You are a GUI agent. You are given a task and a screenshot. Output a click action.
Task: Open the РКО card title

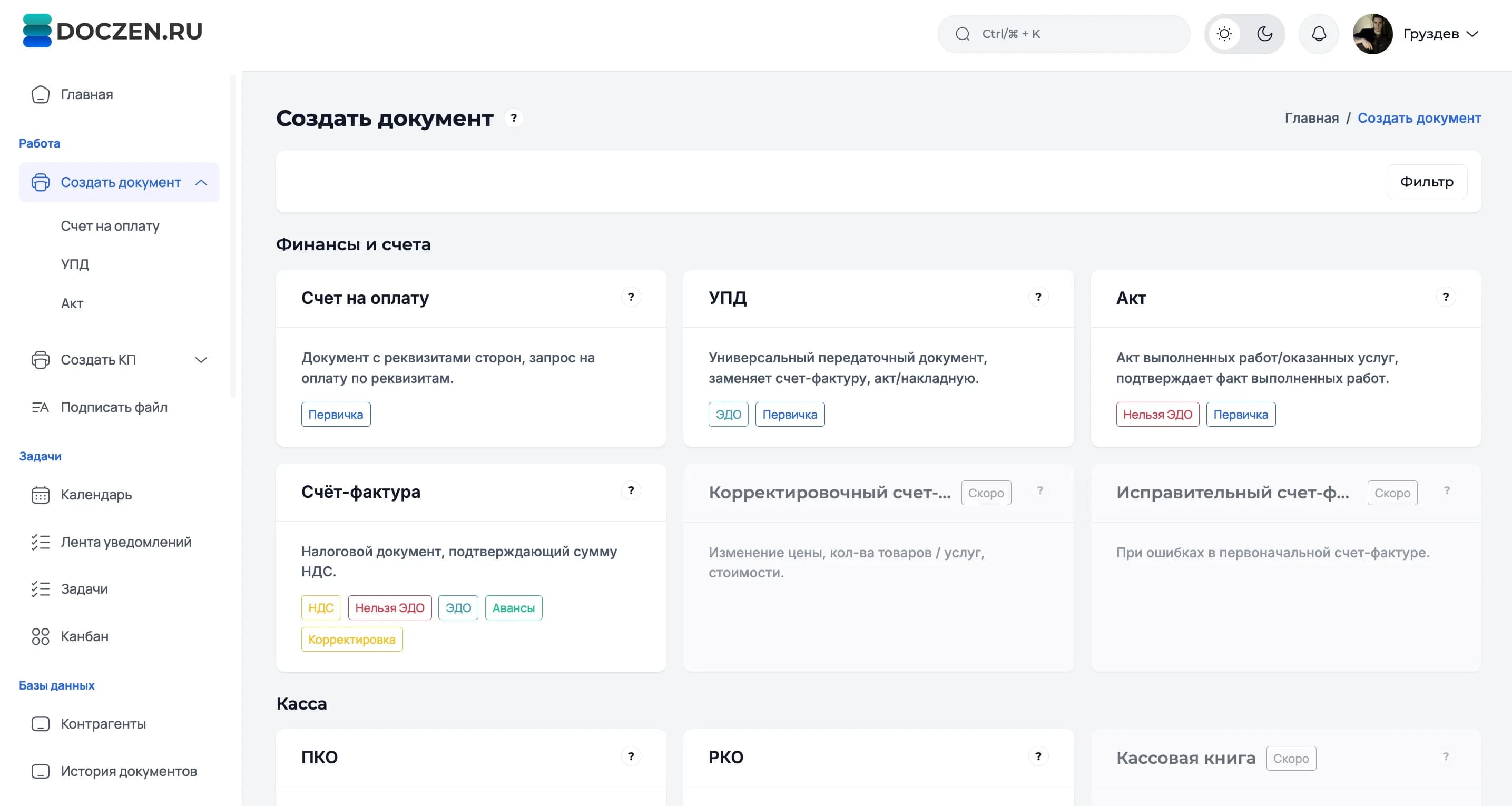[726, 758]
